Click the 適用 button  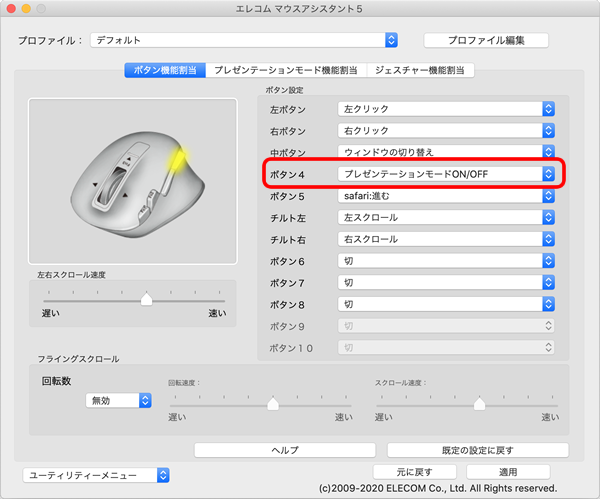pos(508,472)
